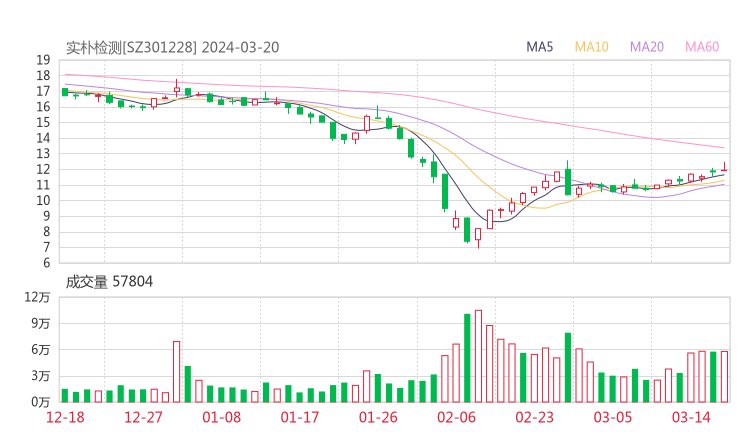Click the last candlestick at the chart's right end

pos(724,167)
